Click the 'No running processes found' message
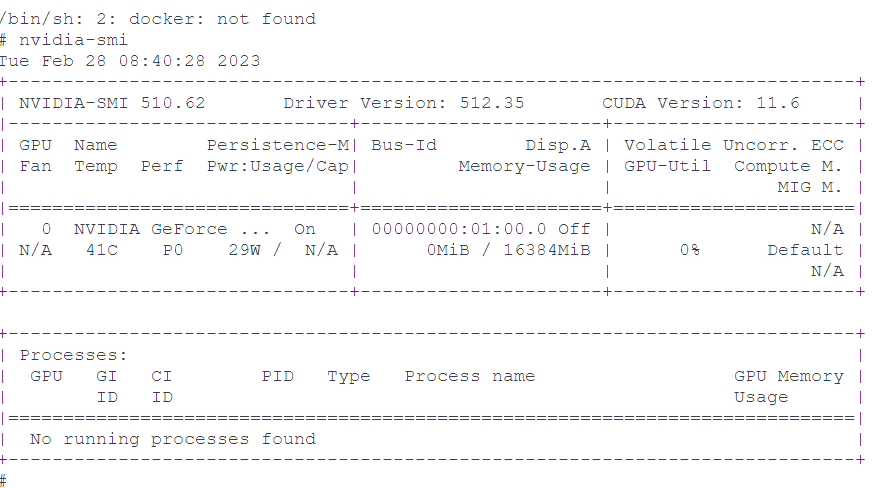This screenshot has height=488, width=884. pos(173,440)
